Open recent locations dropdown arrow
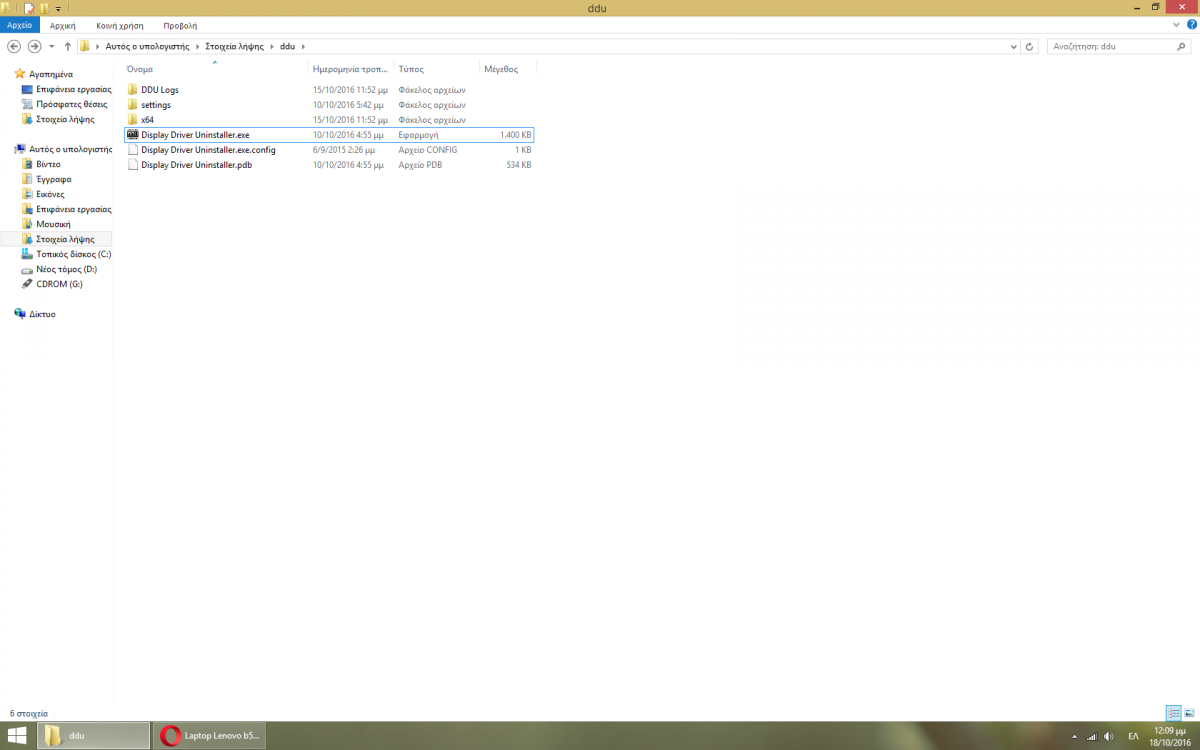The width and height of the screenshot is (1200, 750). [x=52, y=46]
